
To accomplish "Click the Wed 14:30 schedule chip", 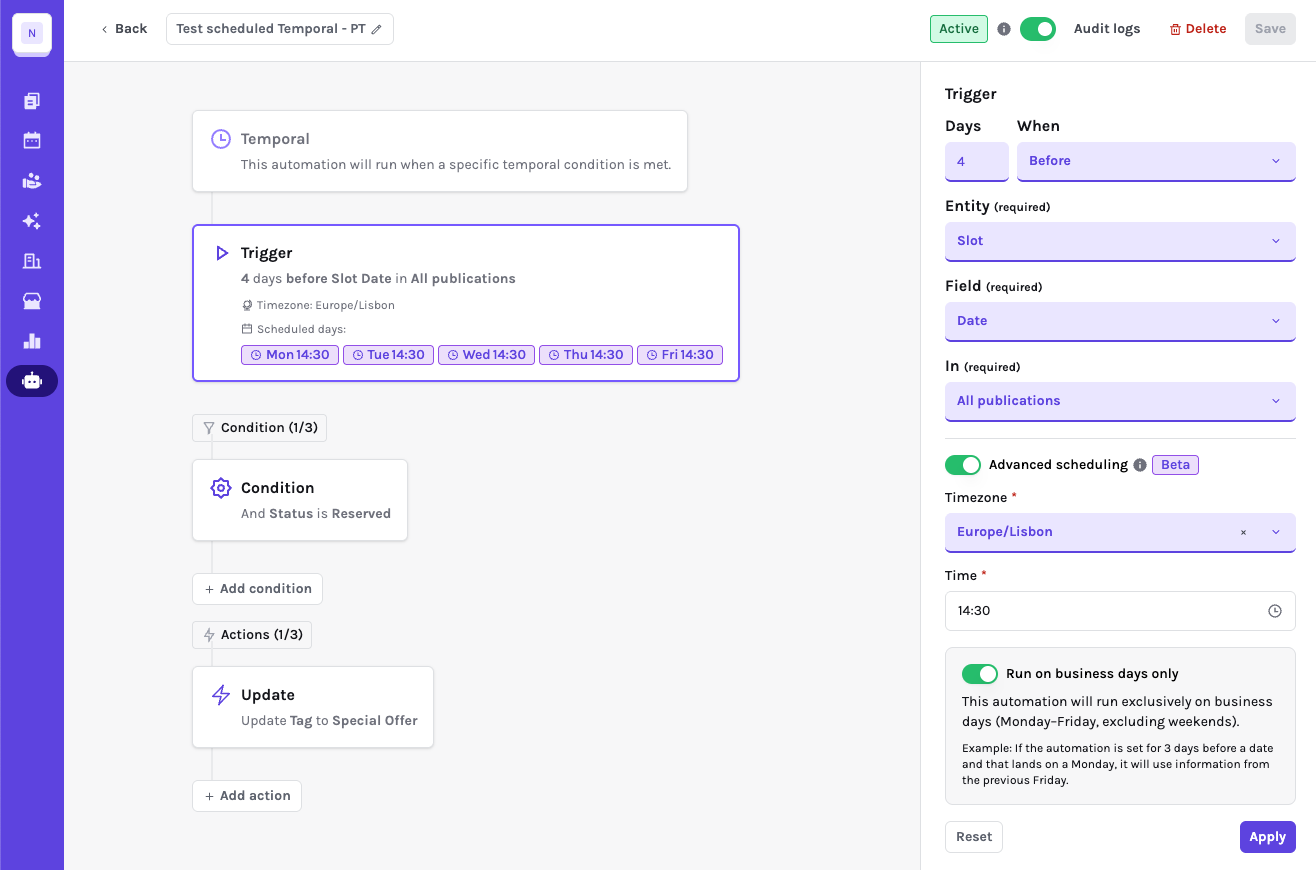I will click(486, 355).
